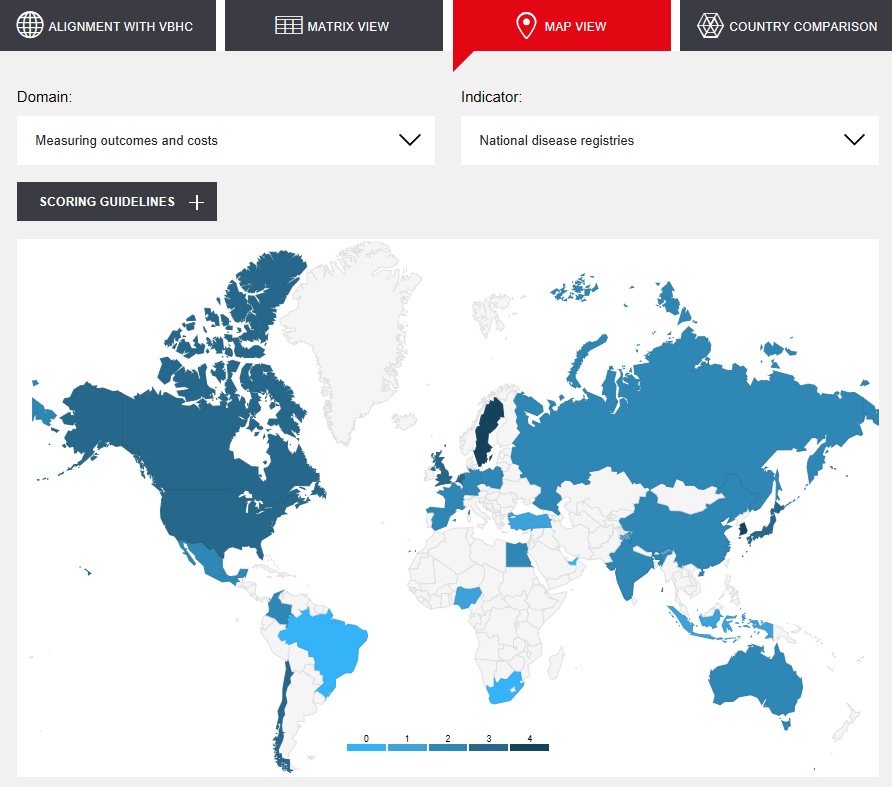892x787 pixels.
Task: Select Nigeria on the map
Action: [467, 598]
